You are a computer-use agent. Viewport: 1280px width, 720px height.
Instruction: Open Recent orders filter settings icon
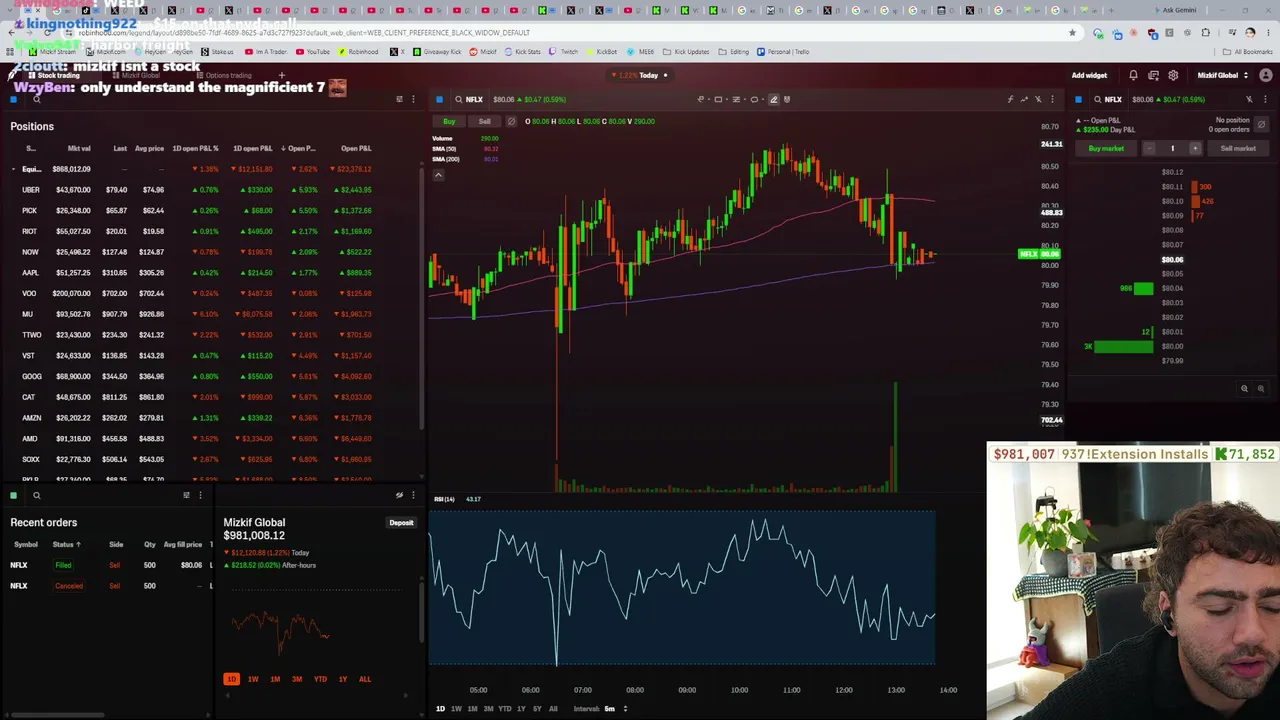point(186,495)
